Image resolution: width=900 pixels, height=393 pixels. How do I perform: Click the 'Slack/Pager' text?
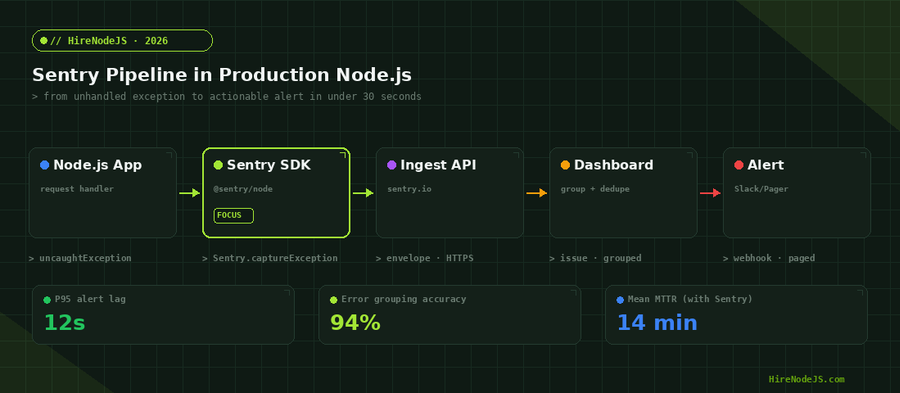[761, 189]
